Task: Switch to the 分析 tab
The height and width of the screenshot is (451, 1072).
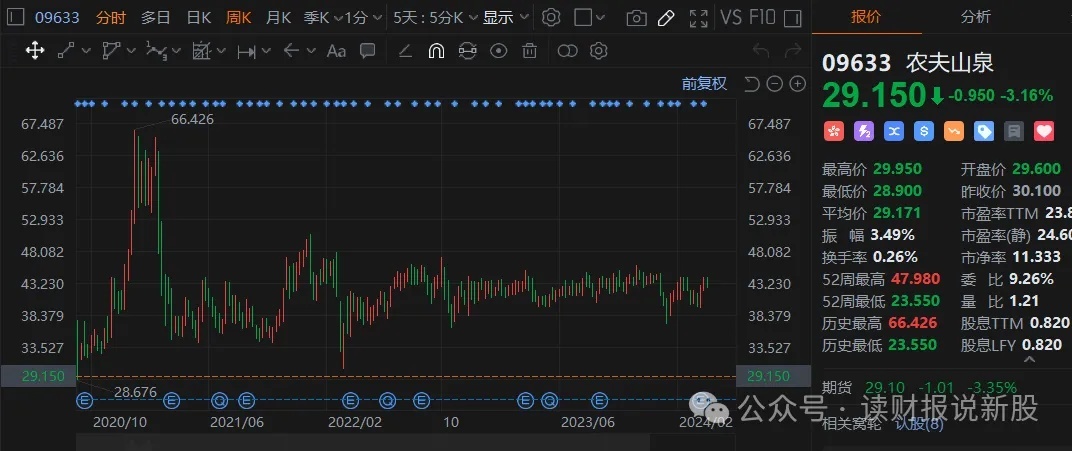Action: pos(976,17)
